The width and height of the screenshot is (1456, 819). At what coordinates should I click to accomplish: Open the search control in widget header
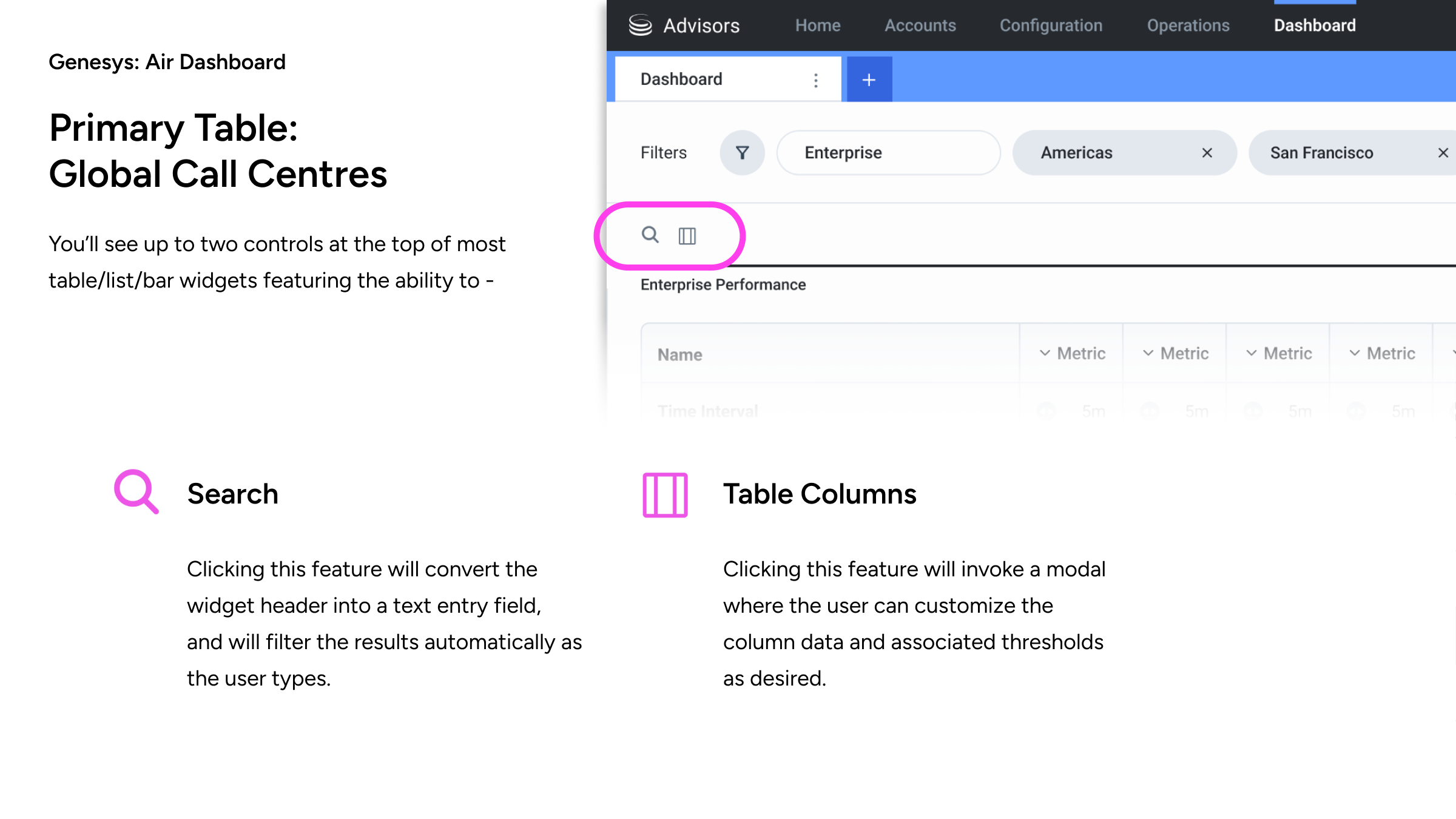pos(650,235)
